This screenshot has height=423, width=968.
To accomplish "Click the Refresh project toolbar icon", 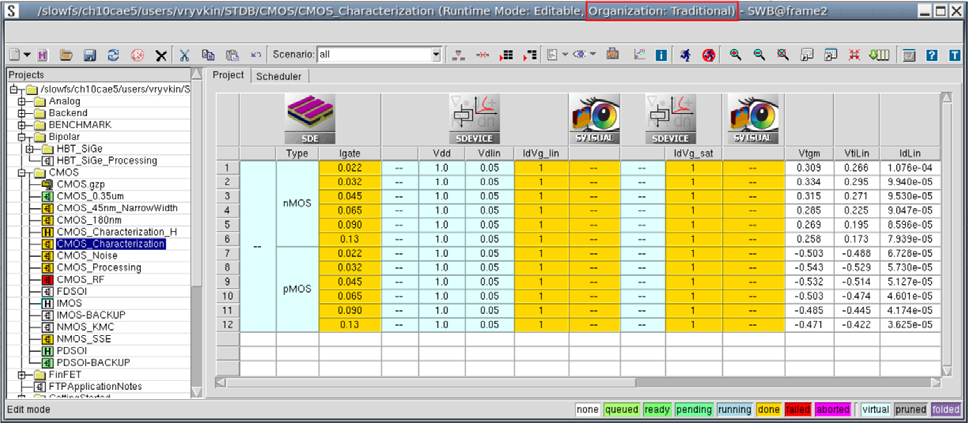I will pos(113,54).
